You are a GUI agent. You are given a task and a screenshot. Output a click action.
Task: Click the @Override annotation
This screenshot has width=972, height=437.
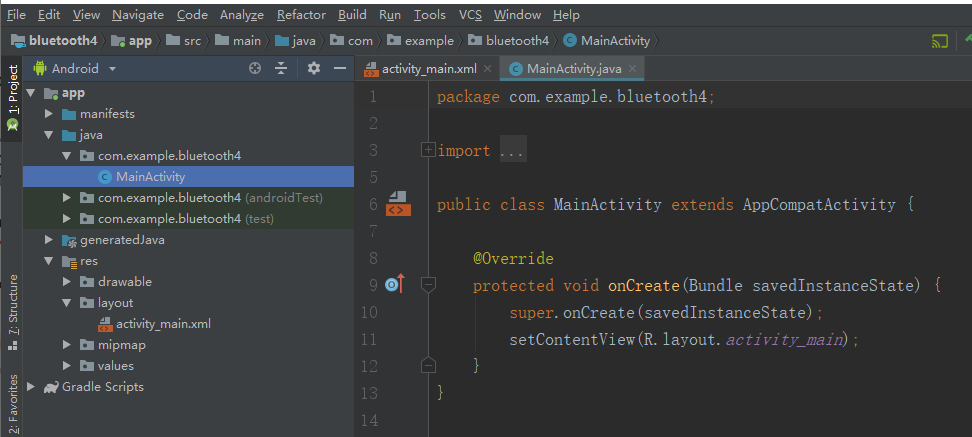pos(513,258)
